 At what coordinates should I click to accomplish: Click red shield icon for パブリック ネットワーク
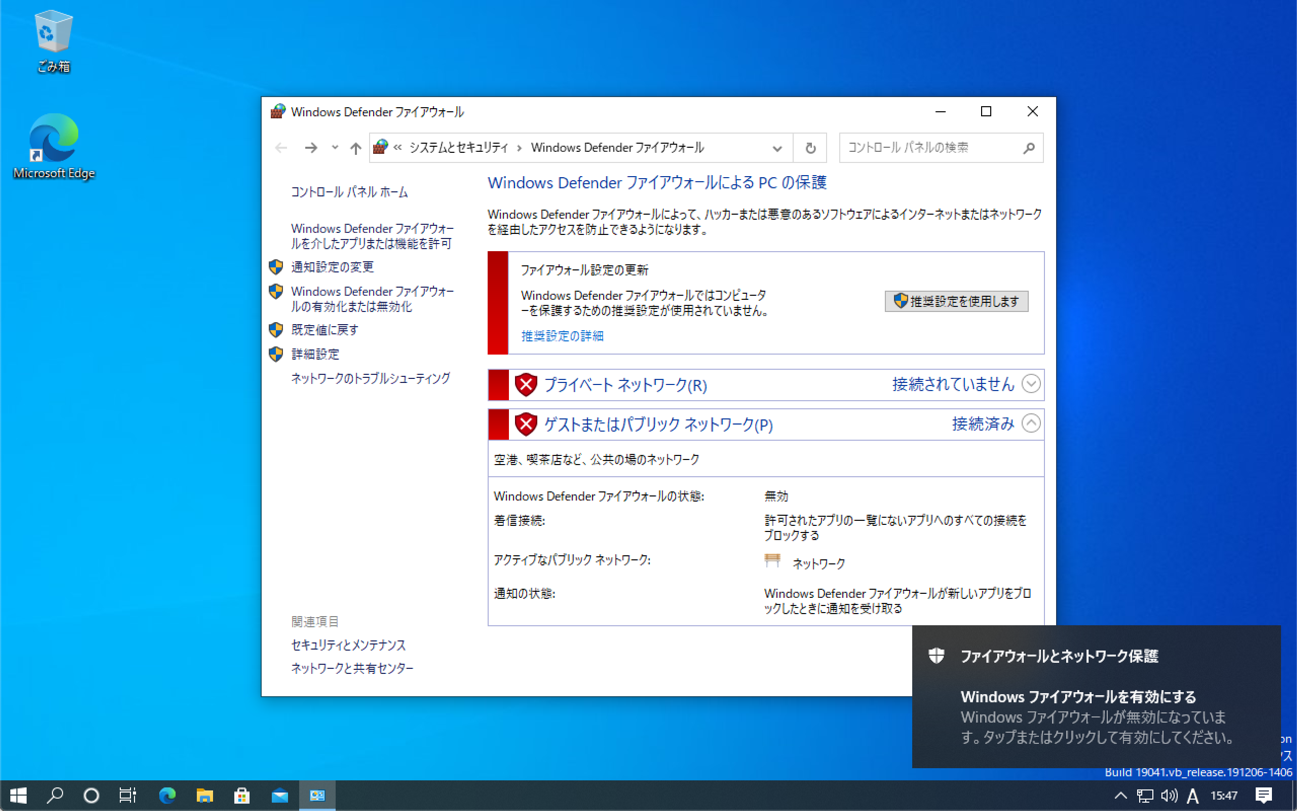(526, 425)
